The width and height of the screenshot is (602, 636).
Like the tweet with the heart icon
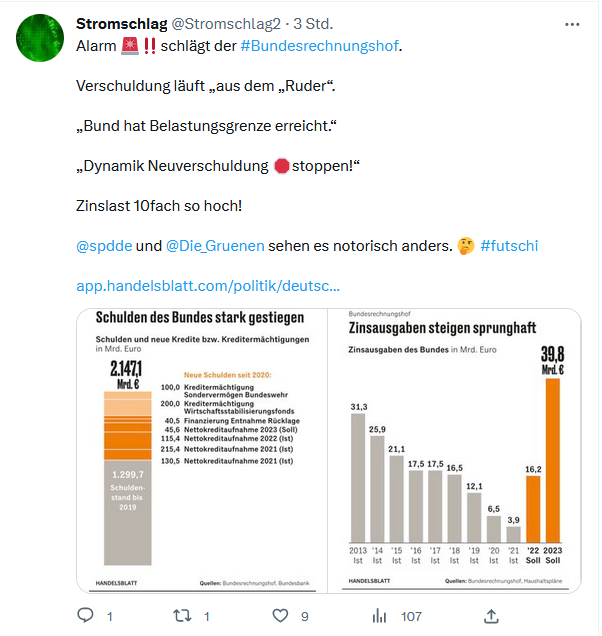click(x=280, y=616)
